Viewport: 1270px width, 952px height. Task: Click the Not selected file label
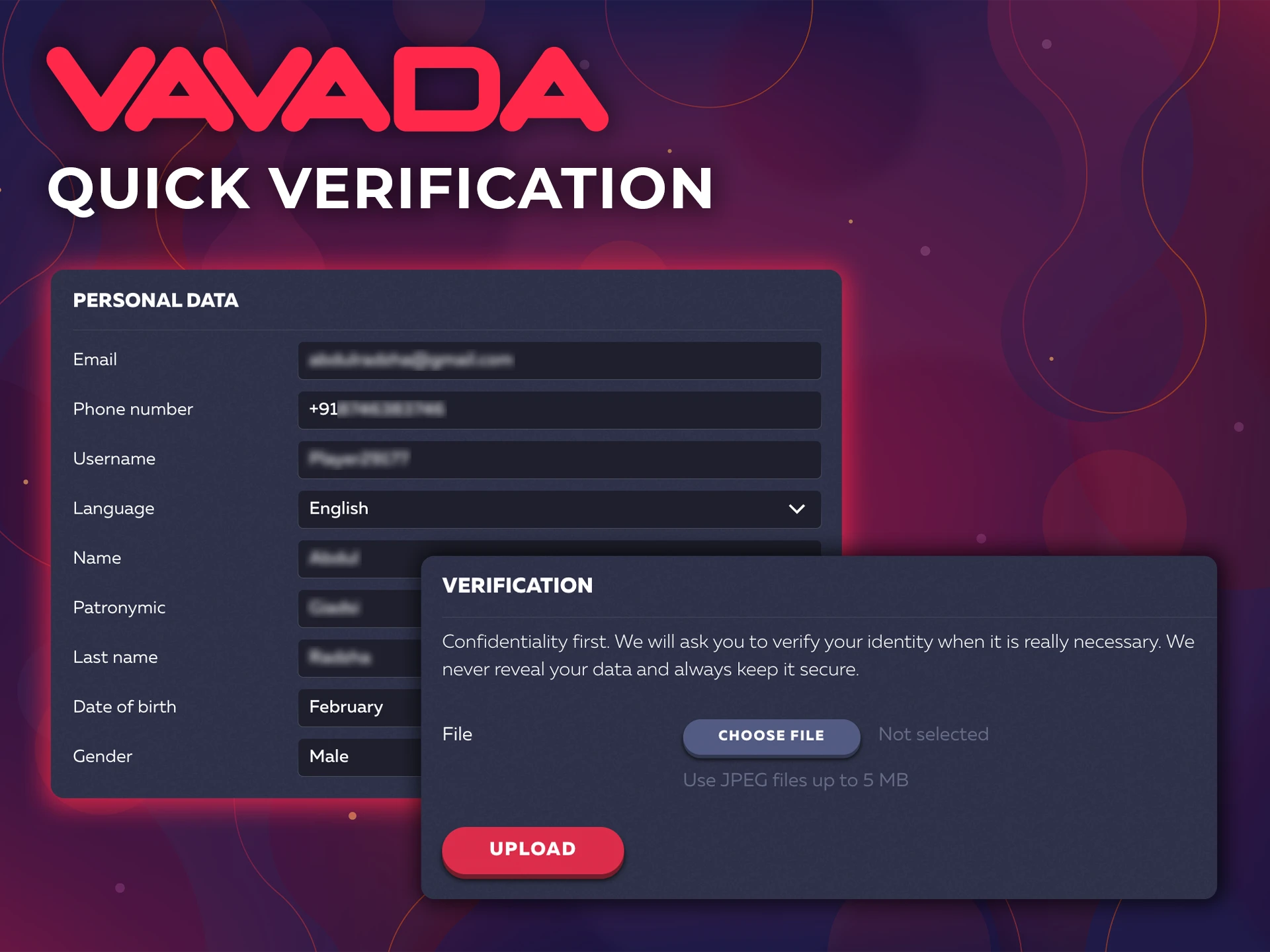click(933, 734)
